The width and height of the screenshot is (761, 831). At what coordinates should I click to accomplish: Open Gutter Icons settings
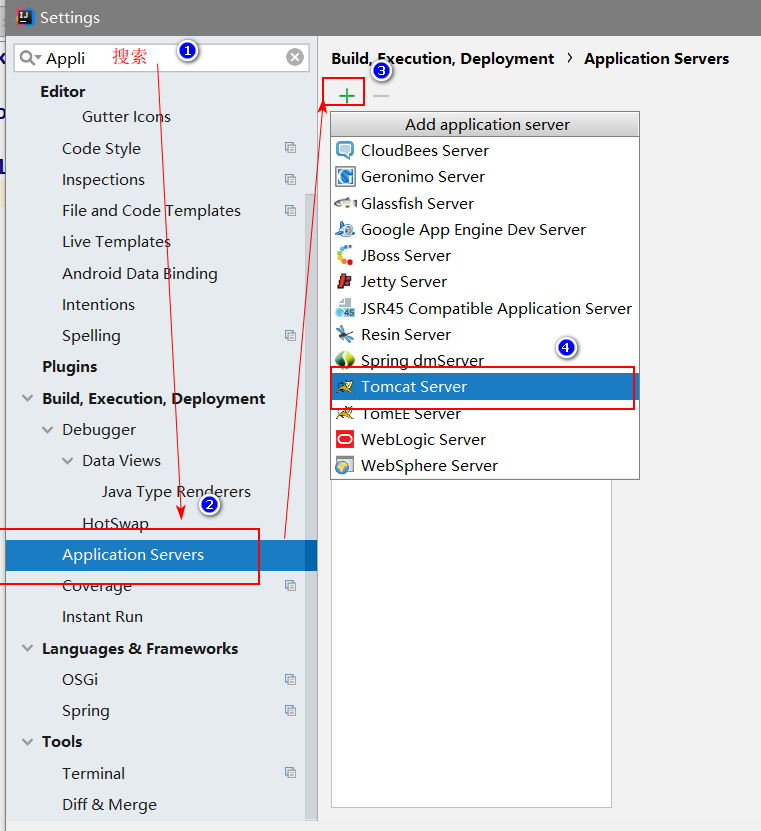click(126, 117)
